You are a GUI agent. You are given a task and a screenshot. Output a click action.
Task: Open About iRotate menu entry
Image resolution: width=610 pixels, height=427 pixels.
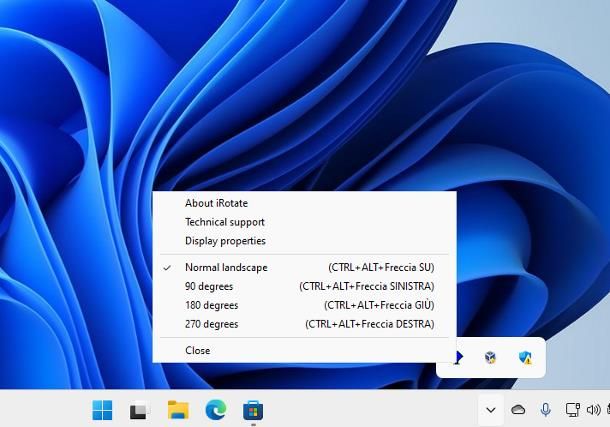point(304,203)
